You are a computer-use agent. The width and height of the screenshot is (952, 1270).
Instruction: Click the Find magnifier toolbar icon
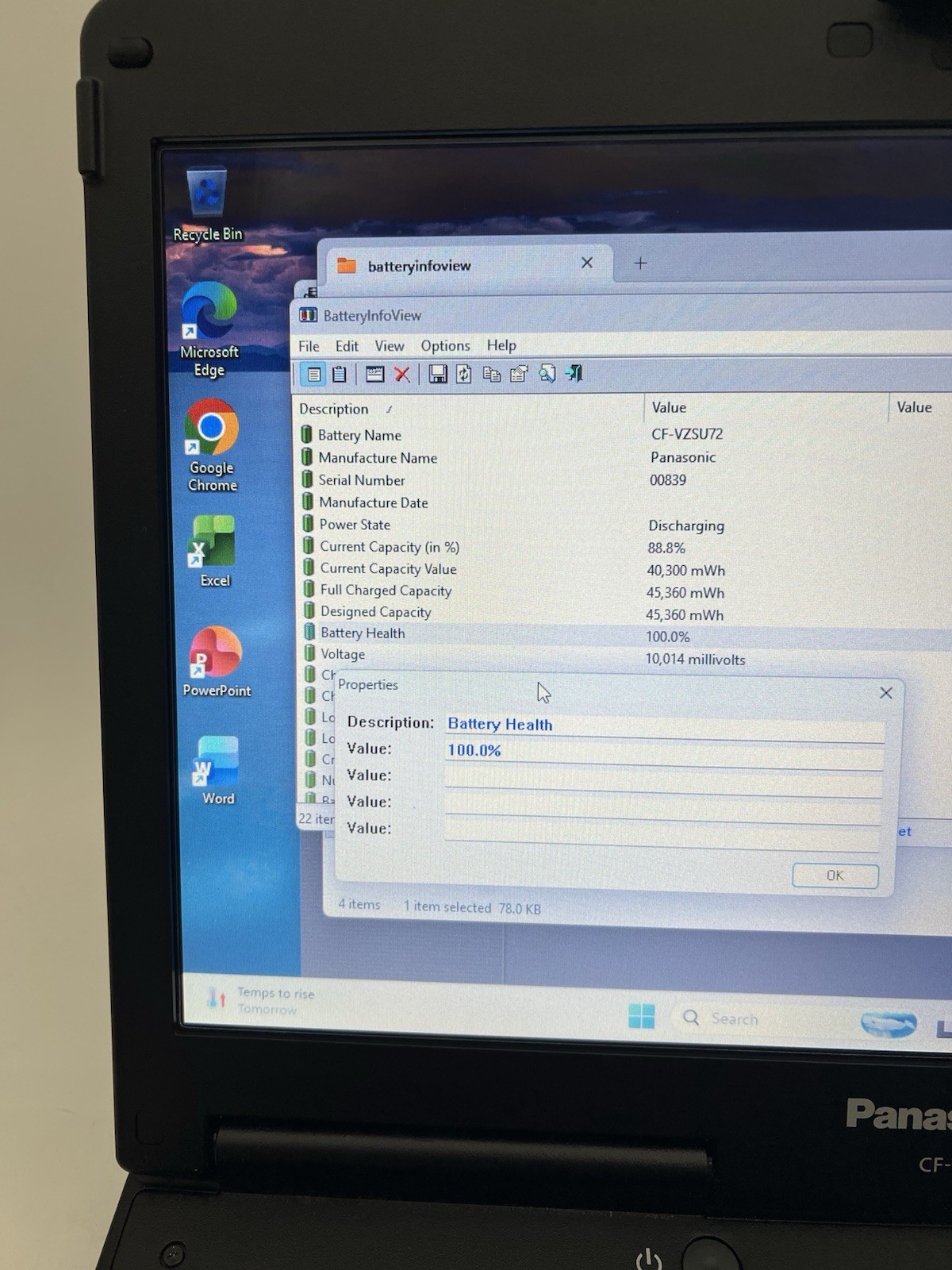point(547,374)
